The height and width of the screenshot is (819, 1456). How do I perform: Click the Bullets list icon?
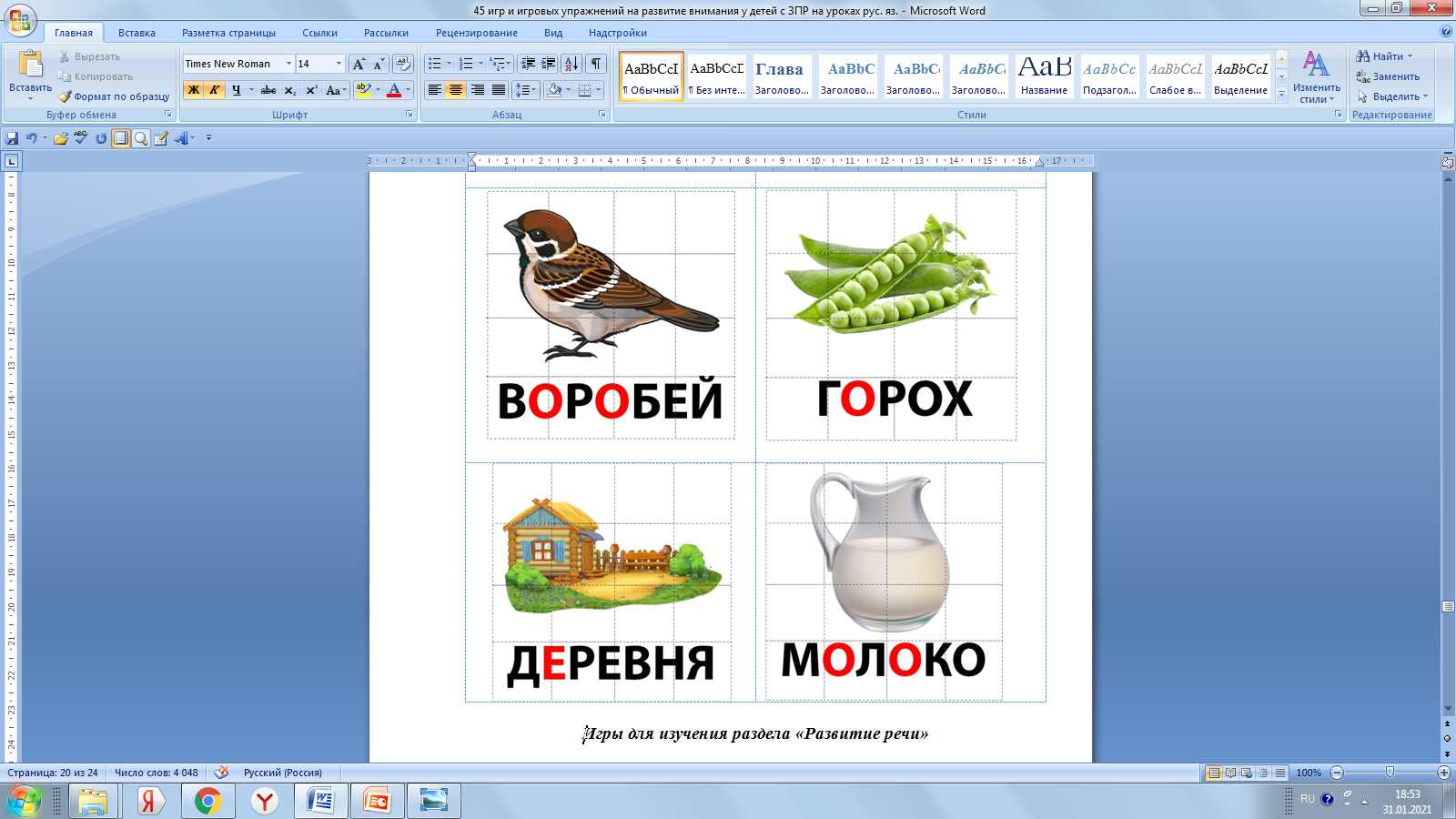coord(435,64)
